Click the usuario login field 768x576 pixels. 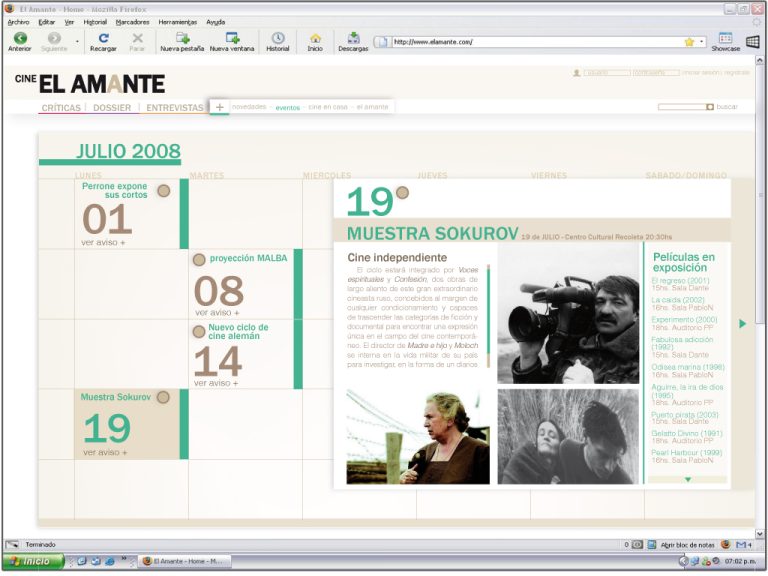tap(607, 73)
